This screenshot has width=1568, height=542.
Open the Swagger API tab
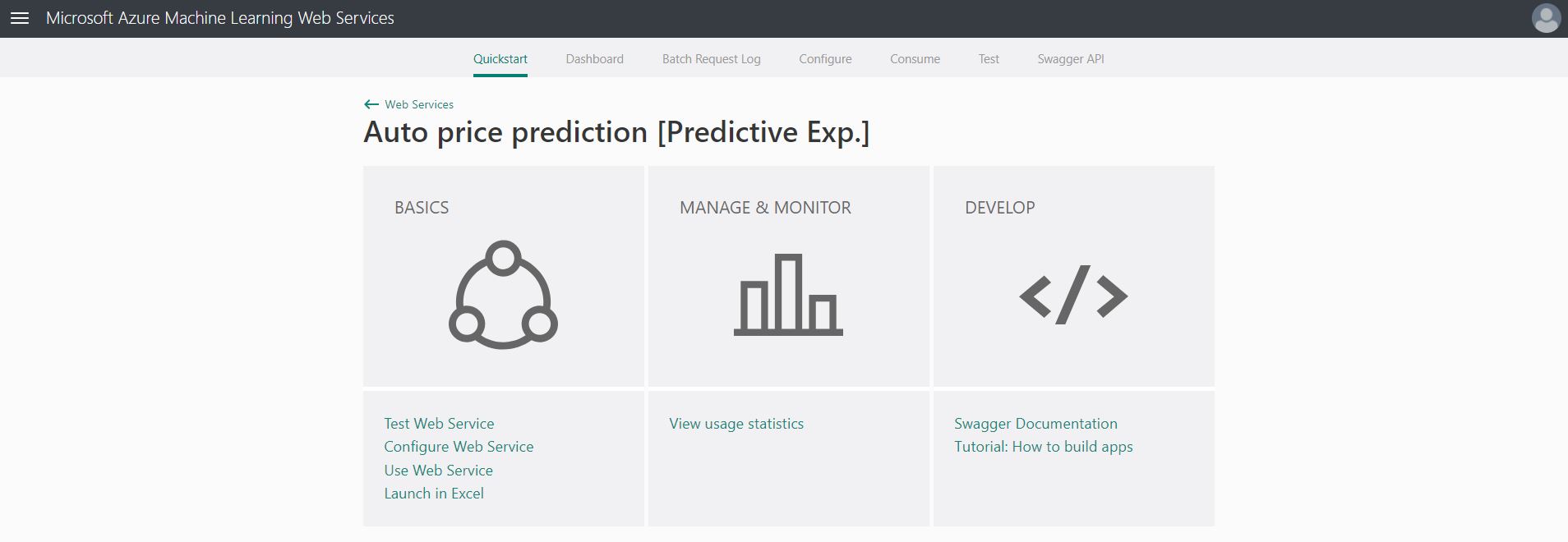(x=1071, y=59)
